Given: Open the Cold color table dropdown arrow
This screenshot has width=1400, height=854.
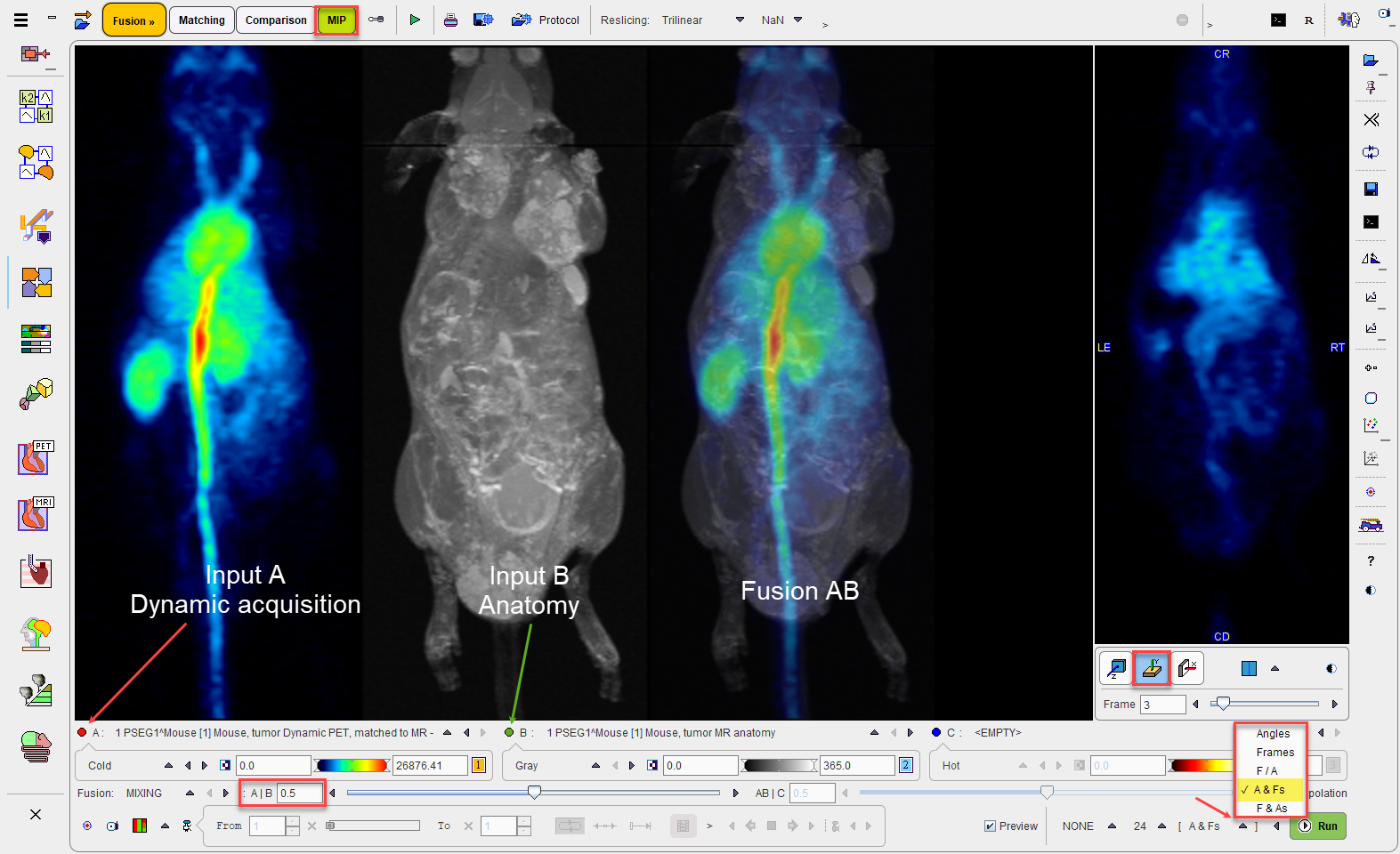Looking at the screenshot, I should pos(168,765).
